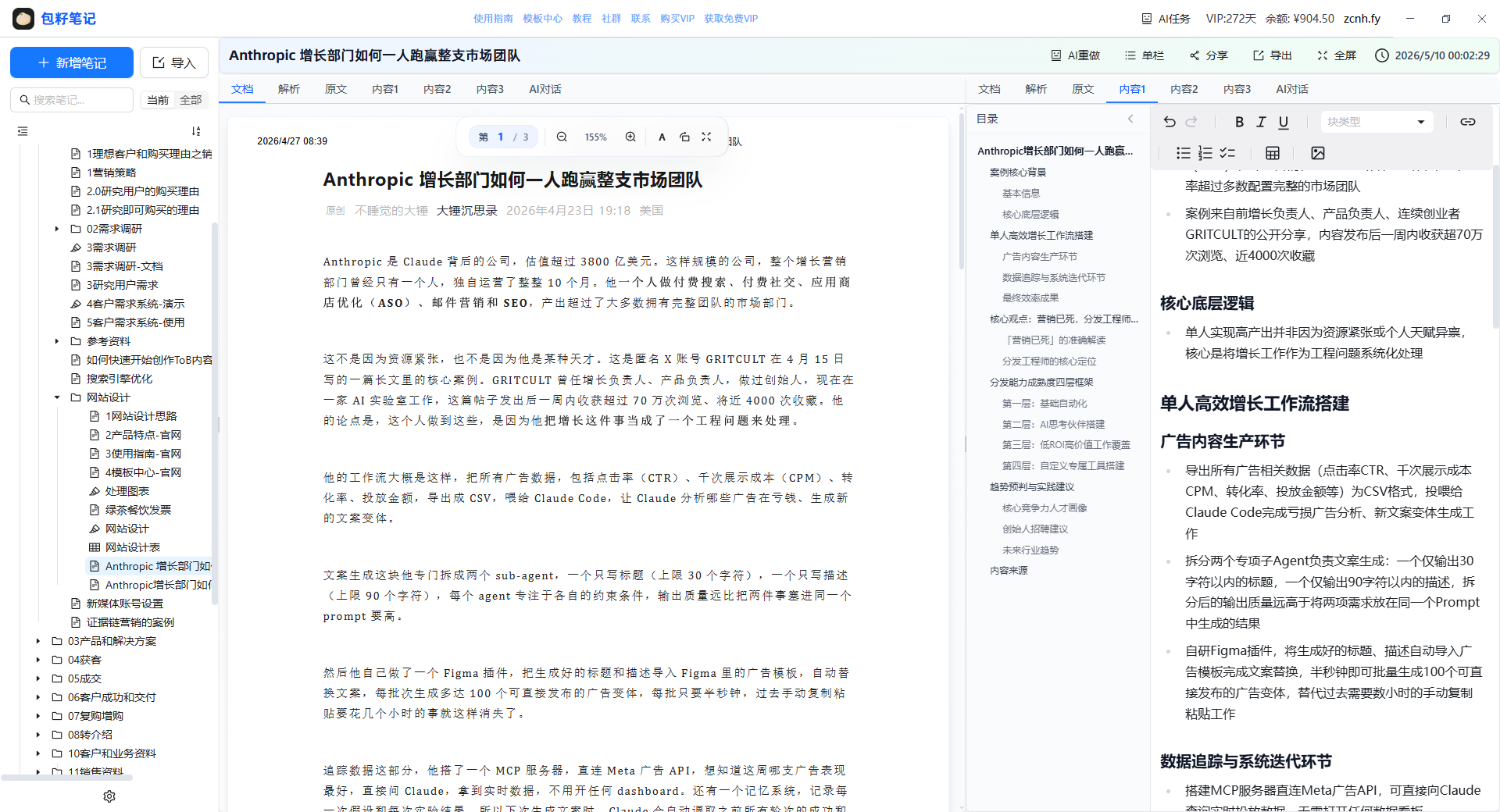Click the 导入 import button

pyautogui.click(x=174, y=62)
